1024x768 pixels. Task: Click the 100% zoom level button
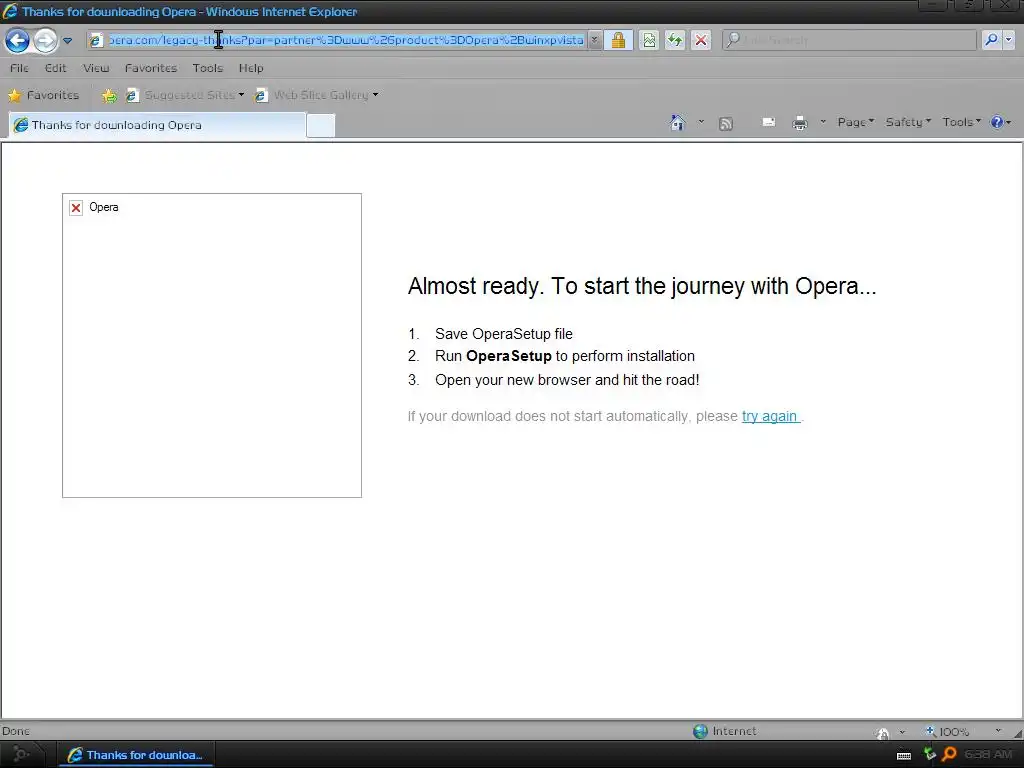948,731
